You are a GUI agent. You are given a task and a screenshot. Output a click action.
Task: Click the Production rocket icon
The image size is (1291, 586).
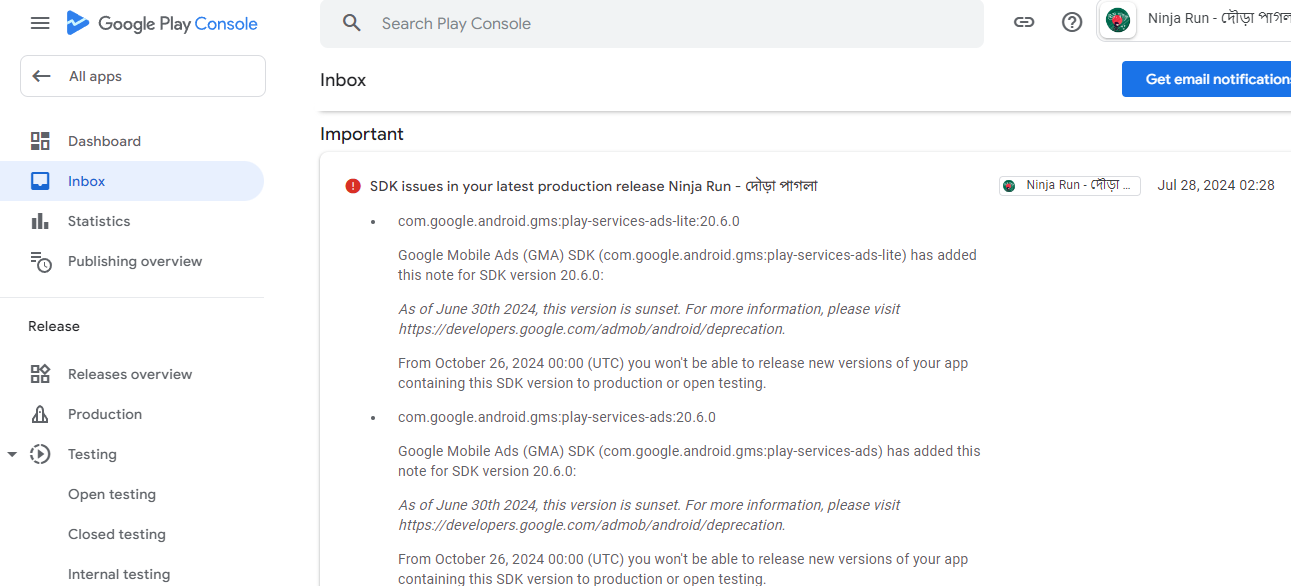coord(40,414)
